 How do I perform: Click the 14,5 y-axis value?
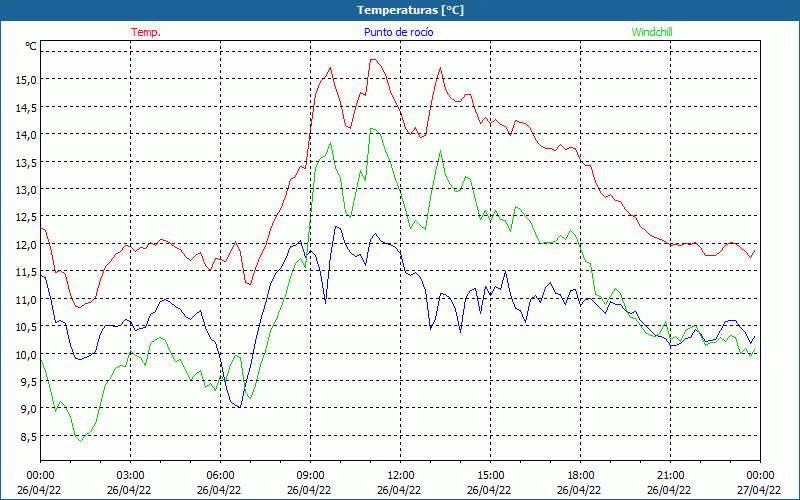click(x=27, y=107)
